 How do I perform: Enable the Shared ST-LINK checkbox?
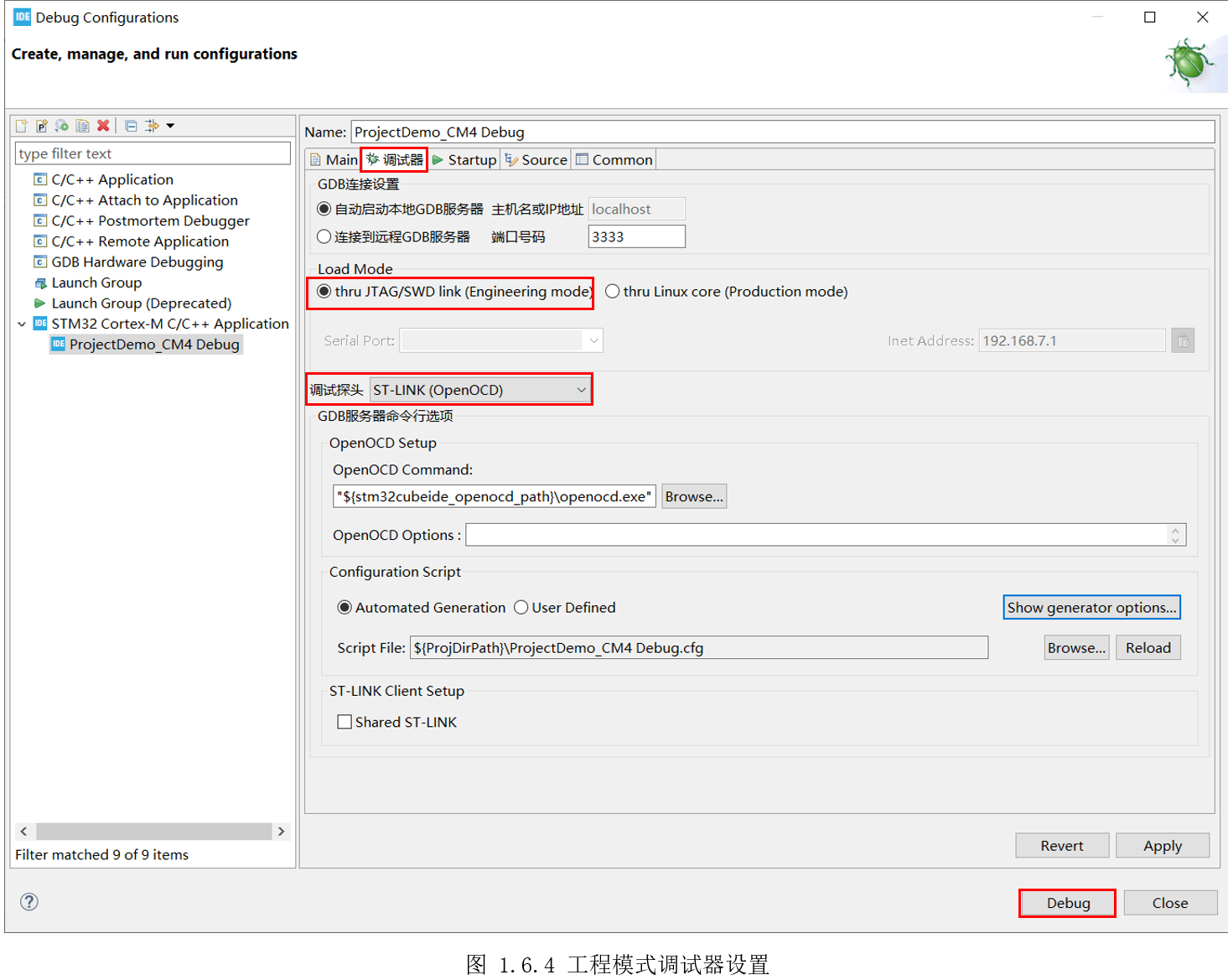(x=345, y=722)
